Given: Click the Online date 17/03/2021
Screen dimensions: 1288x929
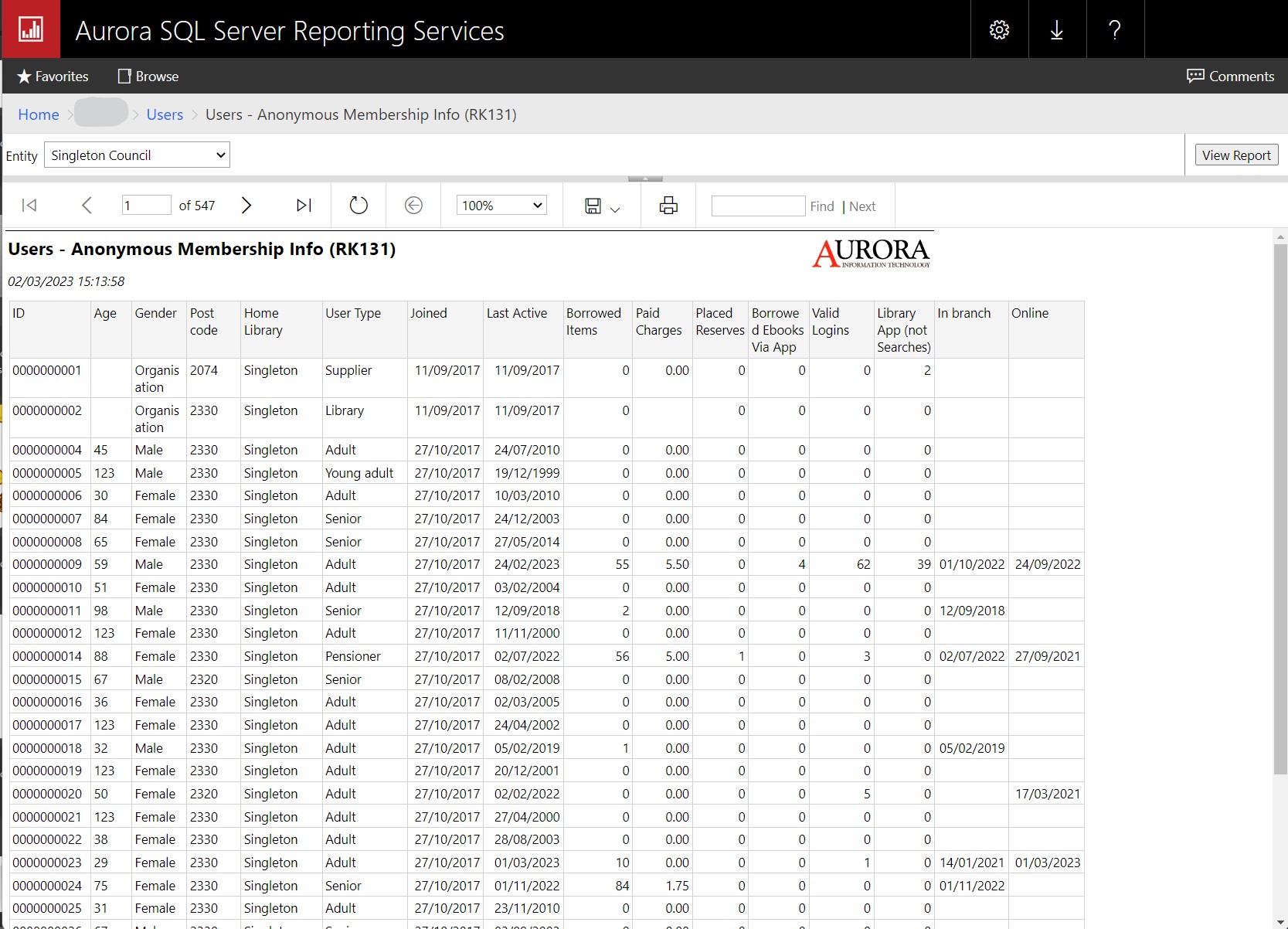Looking at the screenshot, I should click(x=1048, y=794).
